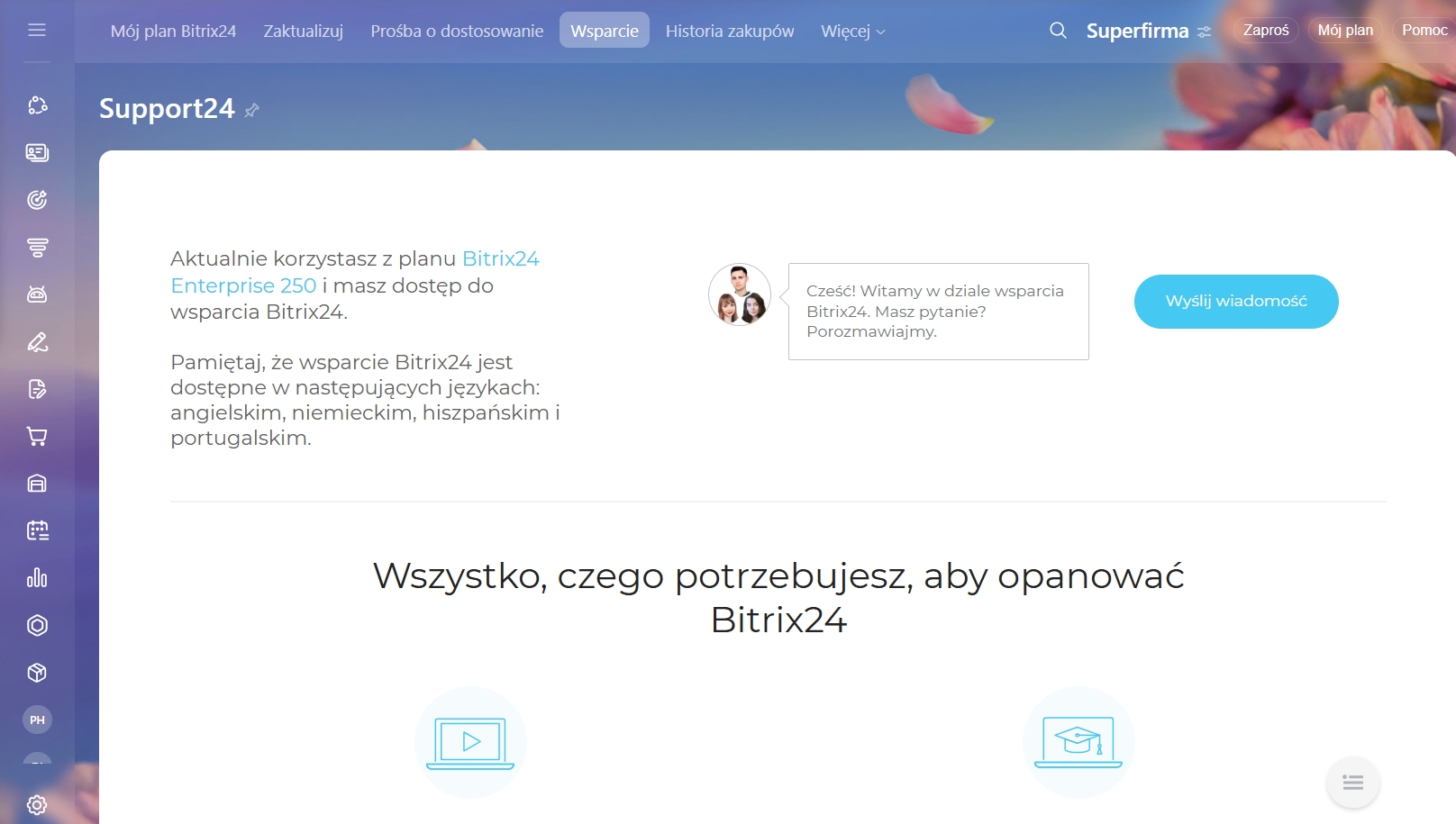Go to the Historia zakupów tab
The image size is (1456, 824).
730,32
